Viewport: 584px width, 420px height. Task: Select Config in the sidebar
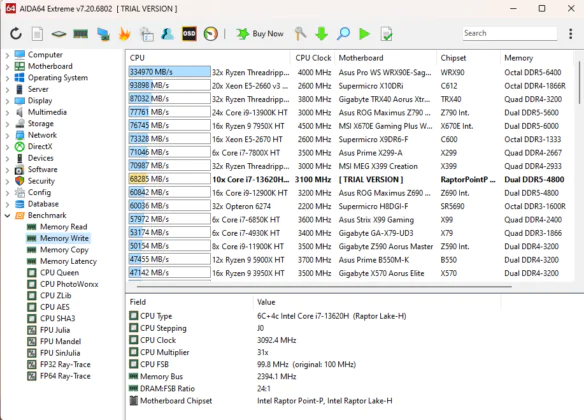[39, 192]
